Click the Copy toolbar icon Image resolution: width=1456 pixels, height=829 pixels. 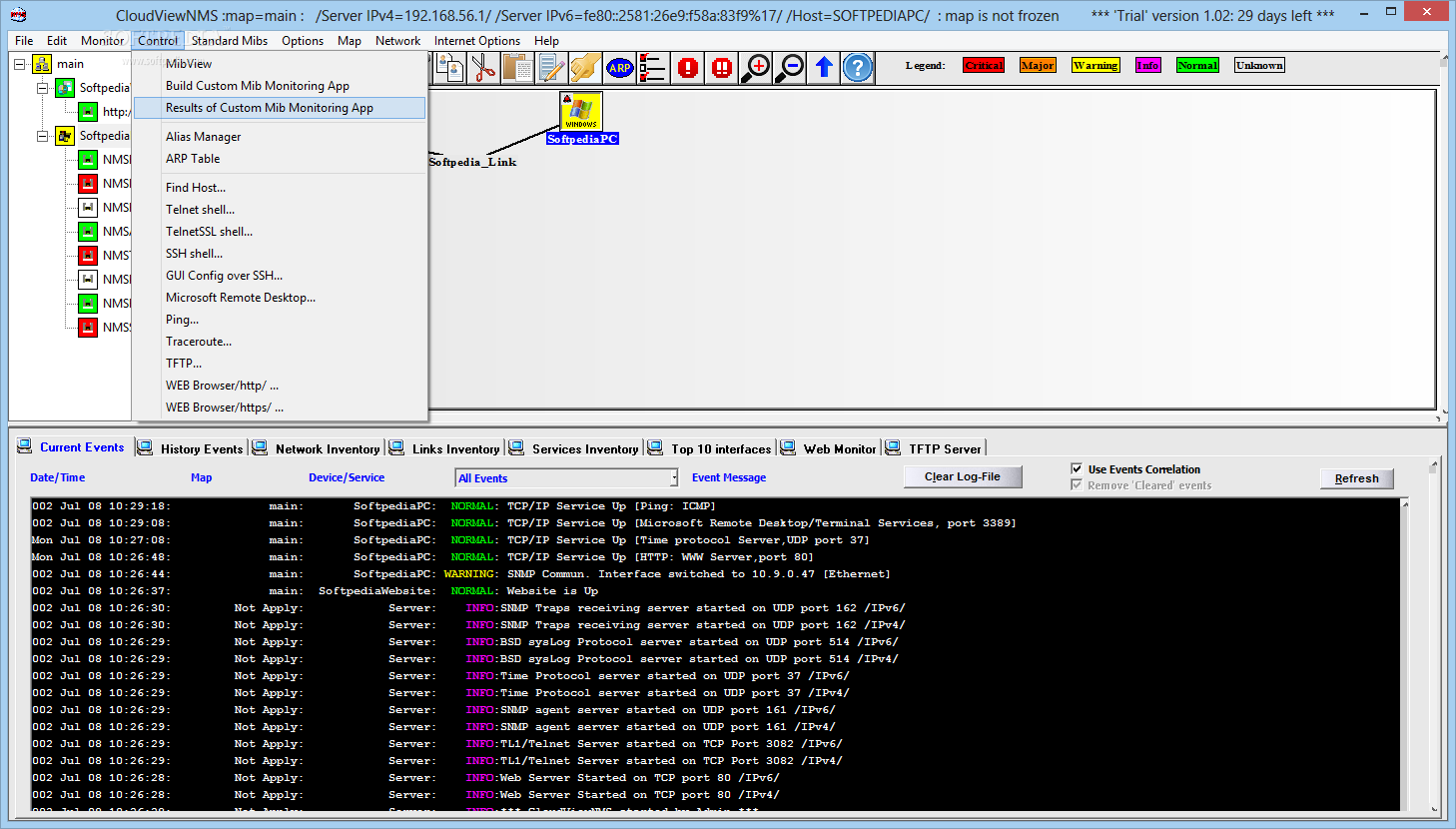click(450, 68)
